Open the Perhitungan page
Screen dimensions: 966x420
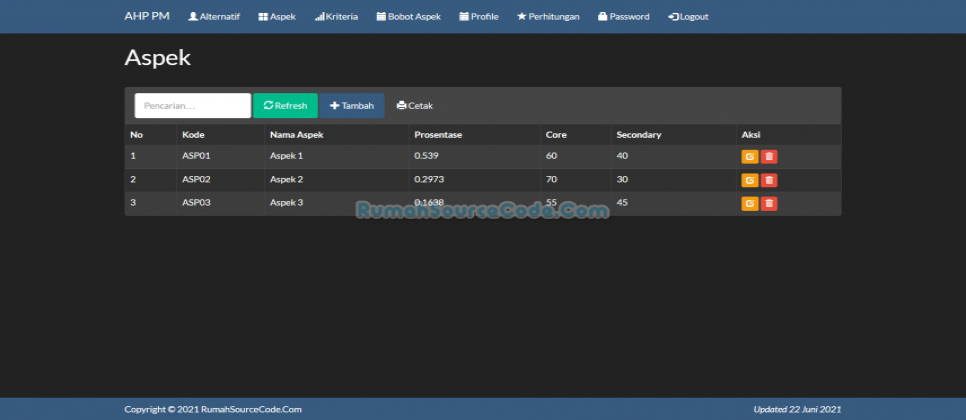click(x=548, y=17)
